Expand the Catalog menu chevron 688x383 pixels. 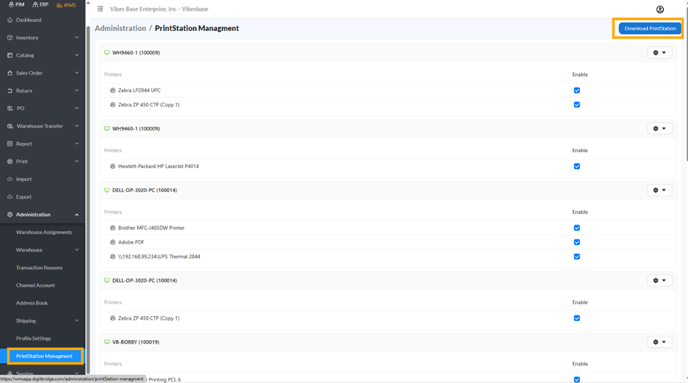[x=77, y=55]
